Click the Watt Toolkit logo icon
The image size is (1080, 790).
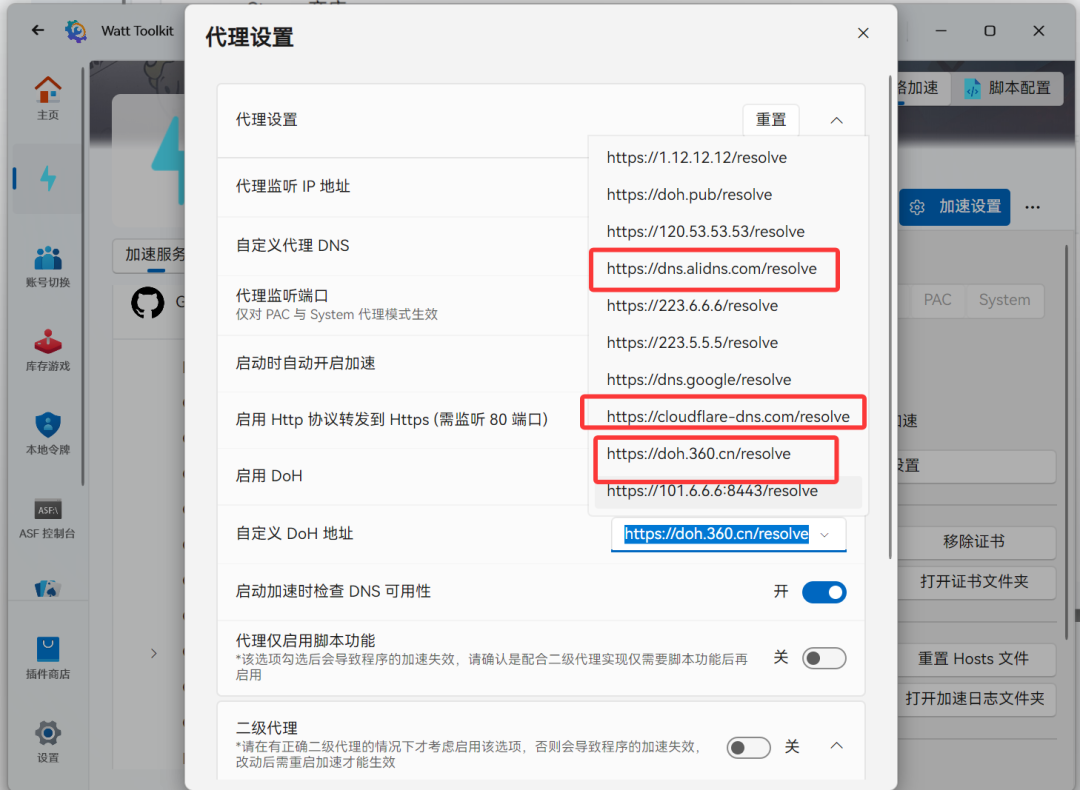(76, 31)
